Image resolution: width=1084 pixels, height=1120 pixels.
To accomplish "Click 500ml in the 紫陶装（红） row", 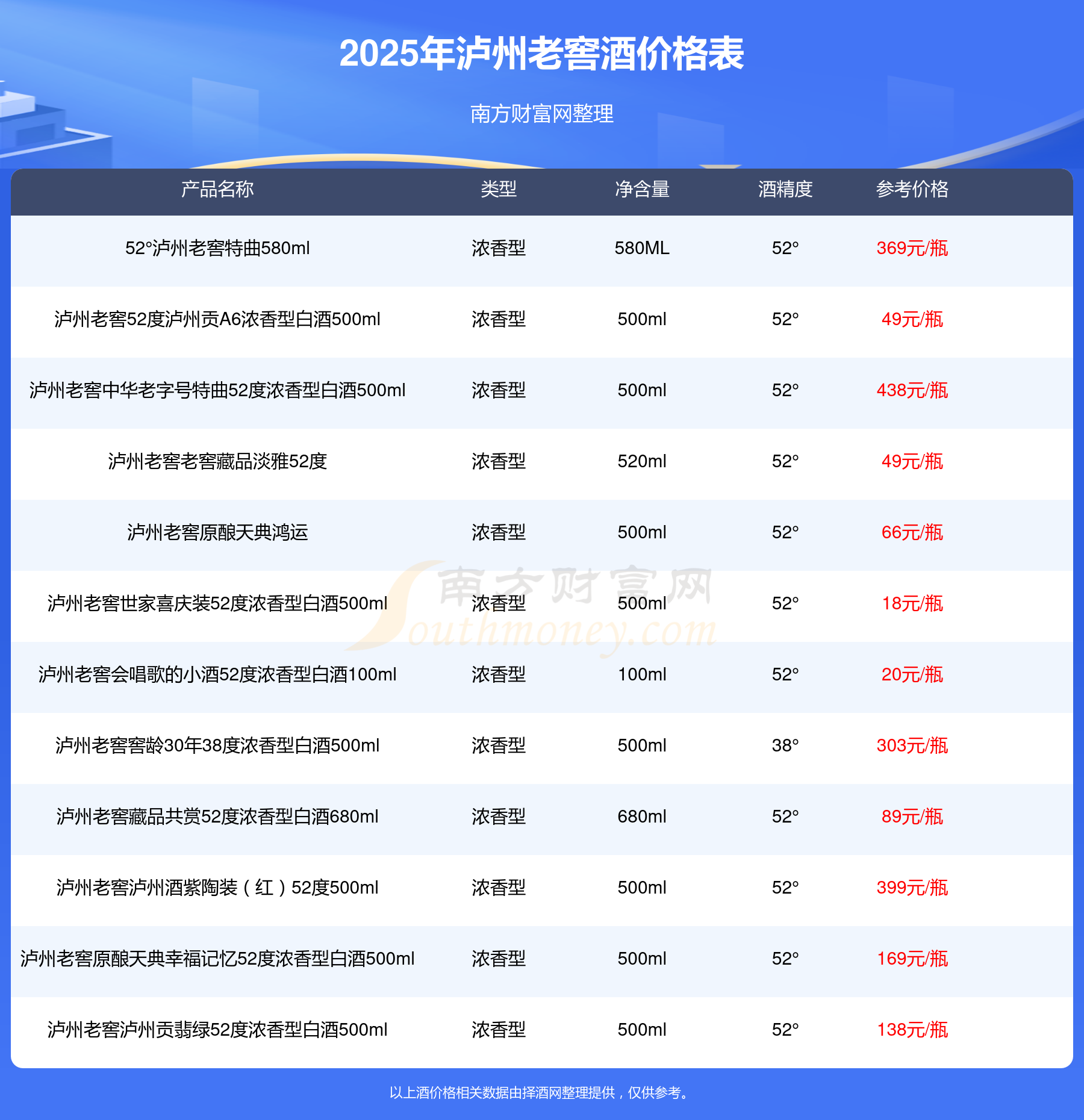I will 642,888.
